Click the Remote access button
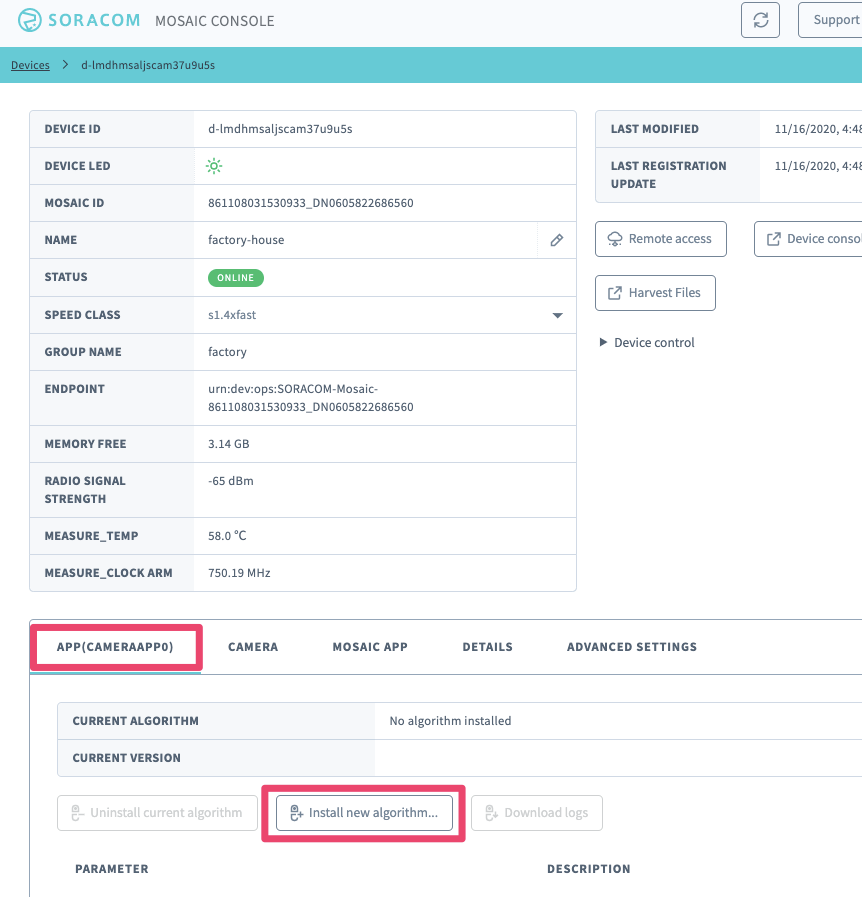Image resolution: width=862 pixels, height=897 pixels. (x=661, y=239)
